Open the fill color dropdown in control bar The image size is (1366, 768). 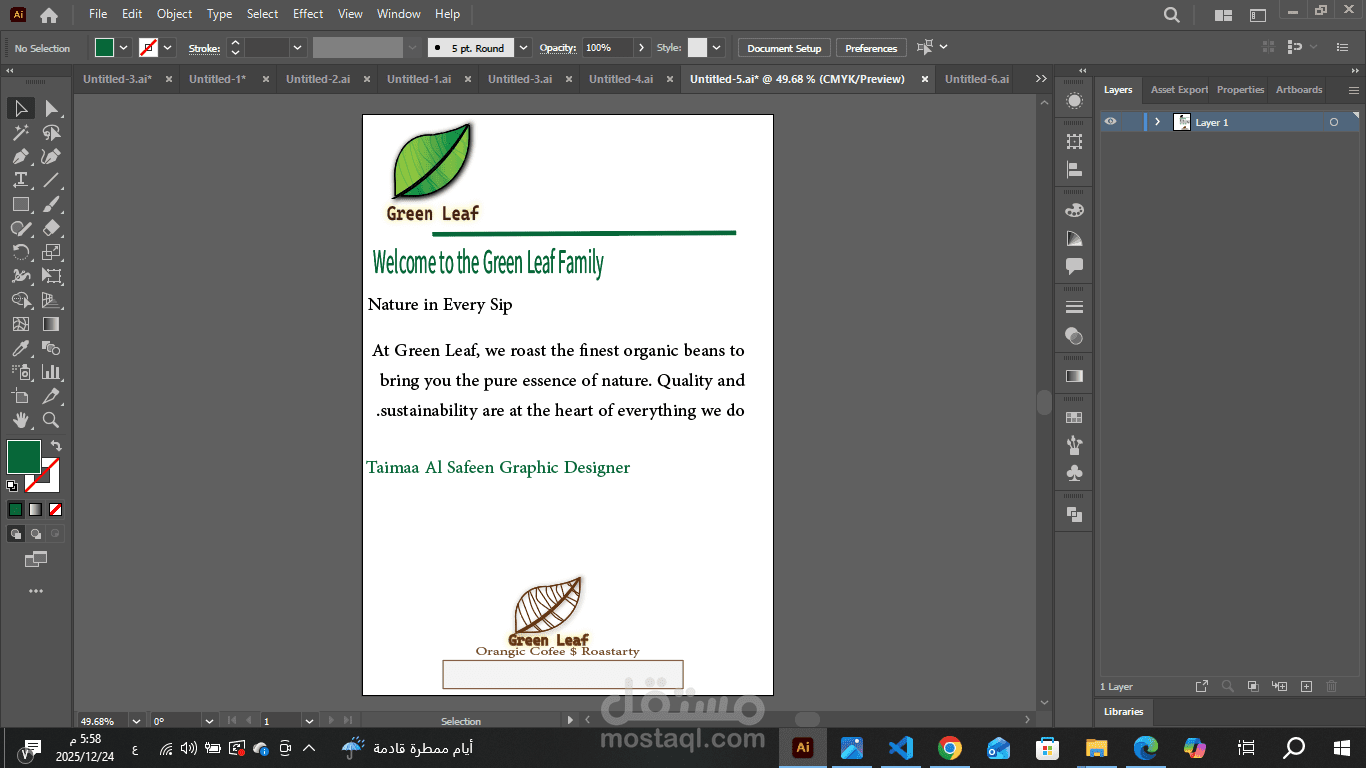pyautogui.click(x=124, y=48)
